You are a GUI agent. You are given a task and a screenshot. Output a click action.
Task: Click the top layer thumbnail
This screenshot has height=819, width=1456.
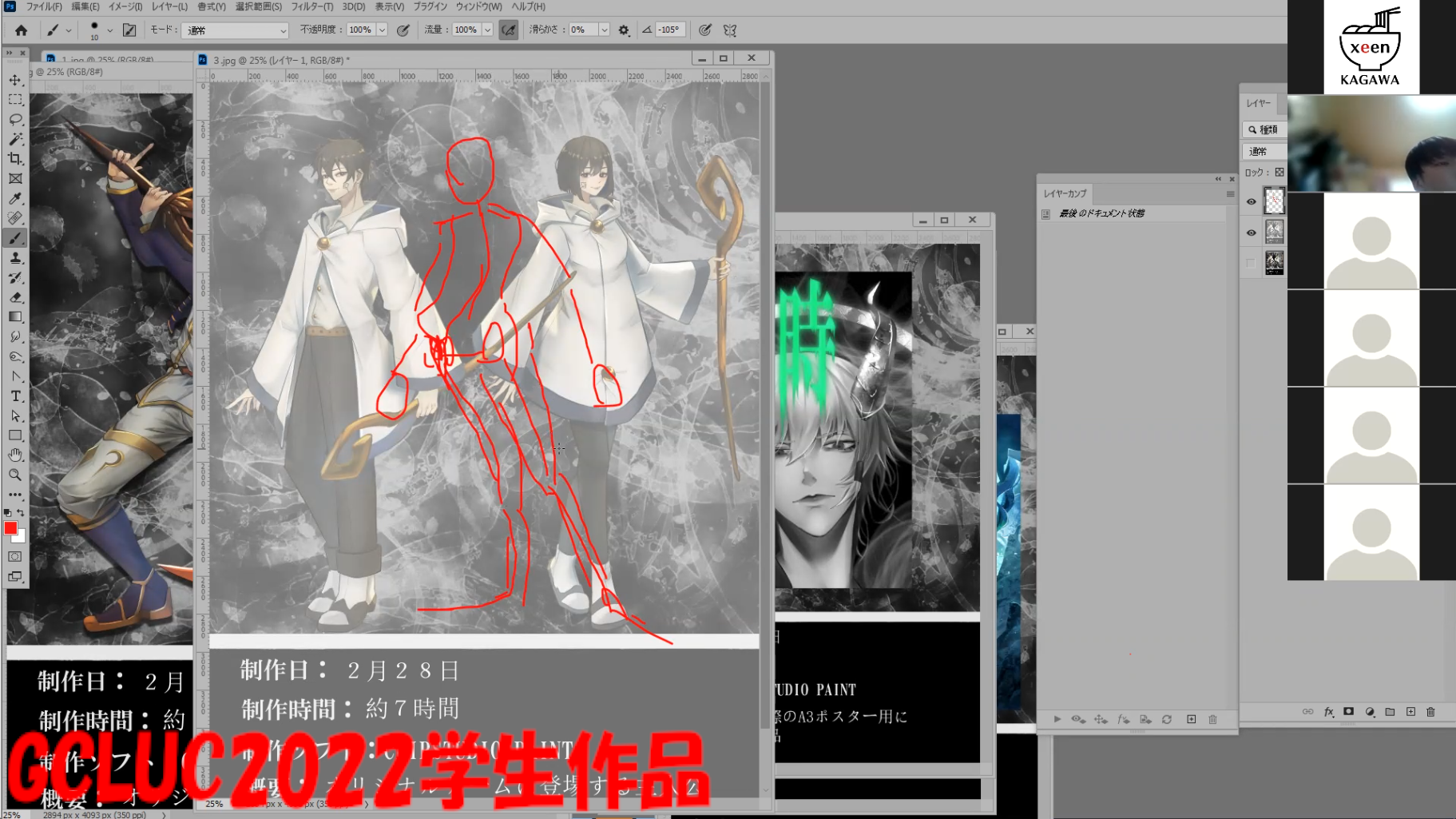pyautogui.click(x=1274, y=201)
